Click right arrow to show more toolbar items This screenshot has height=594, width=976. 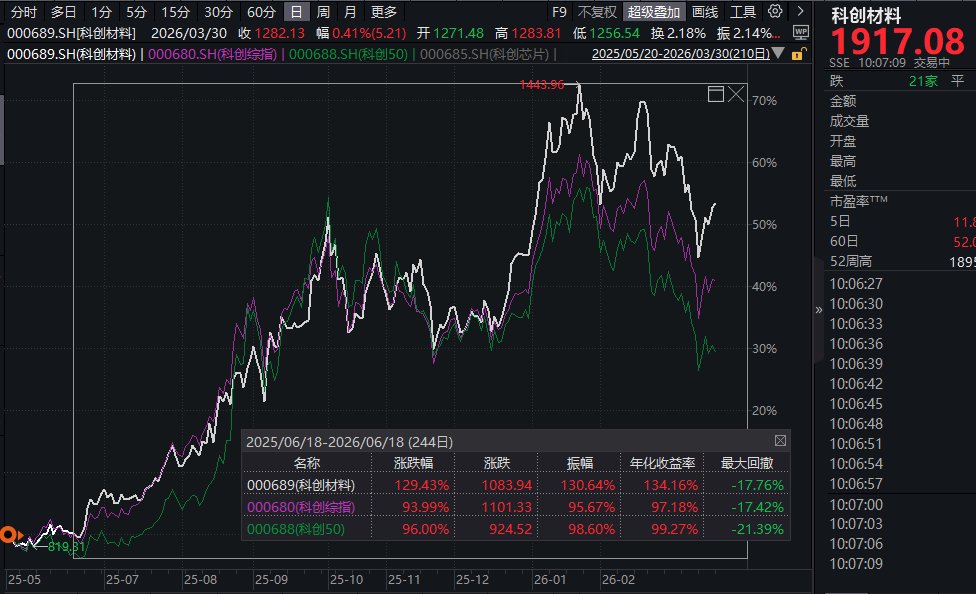point(800,11)
